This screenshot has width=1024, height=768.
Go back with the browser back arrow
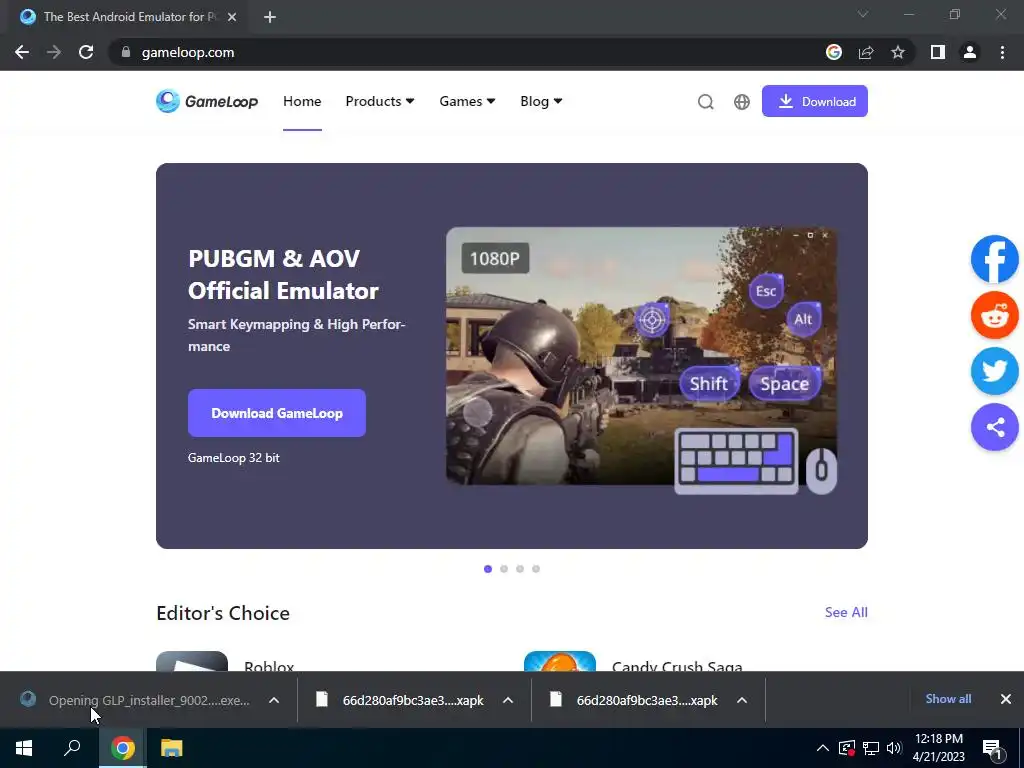[x=22, y=52]
